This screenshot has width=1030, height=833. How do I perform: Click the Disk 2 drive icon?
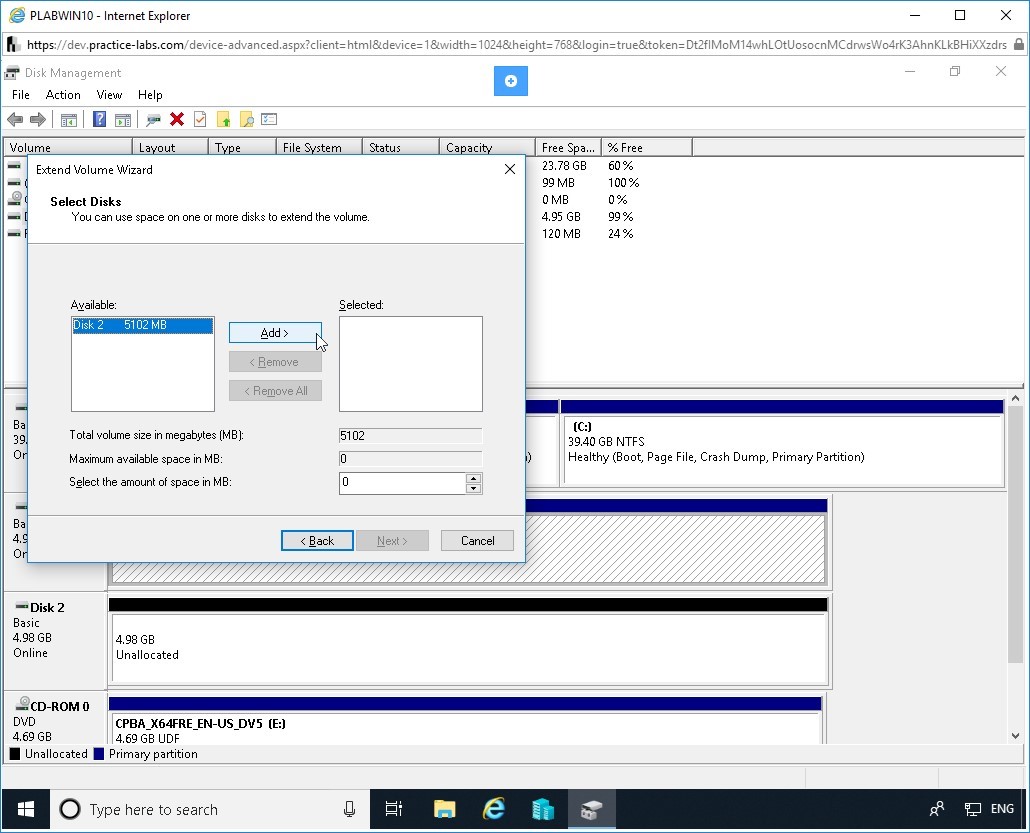[x=22, y=606]
